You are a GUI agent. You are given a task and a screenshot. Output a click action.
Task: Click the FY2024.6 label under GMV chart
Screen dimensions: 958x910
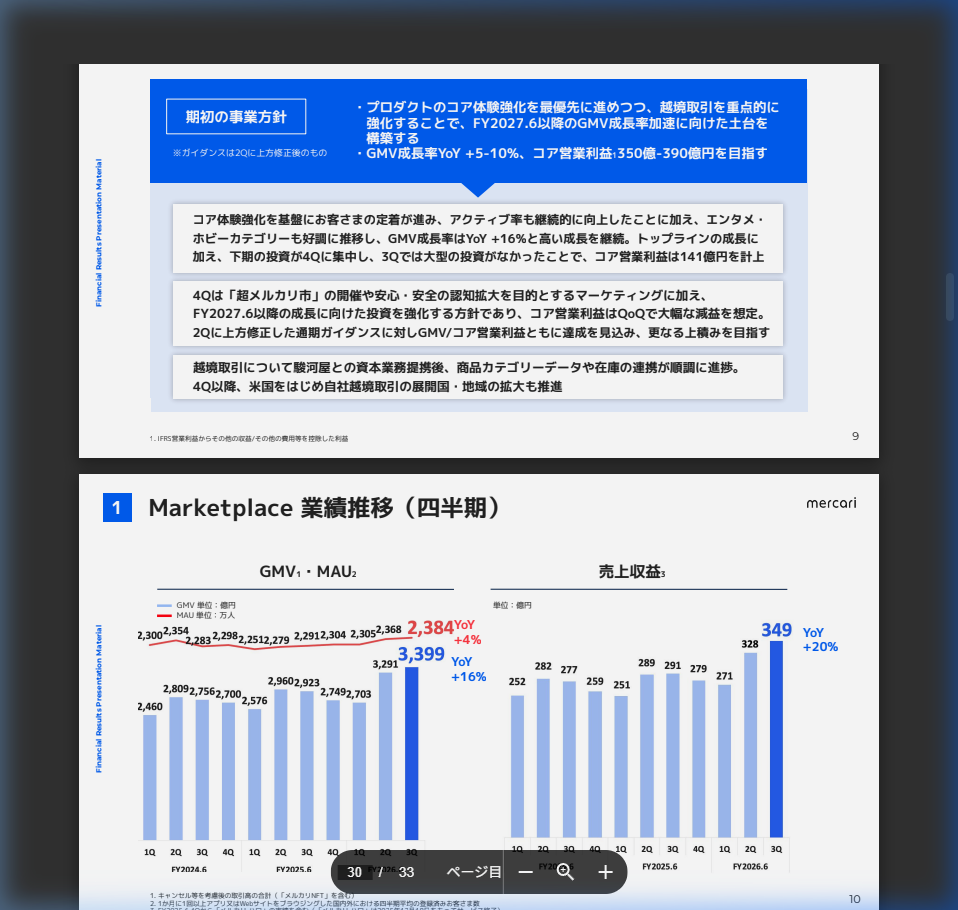click(x=189, y=869)
